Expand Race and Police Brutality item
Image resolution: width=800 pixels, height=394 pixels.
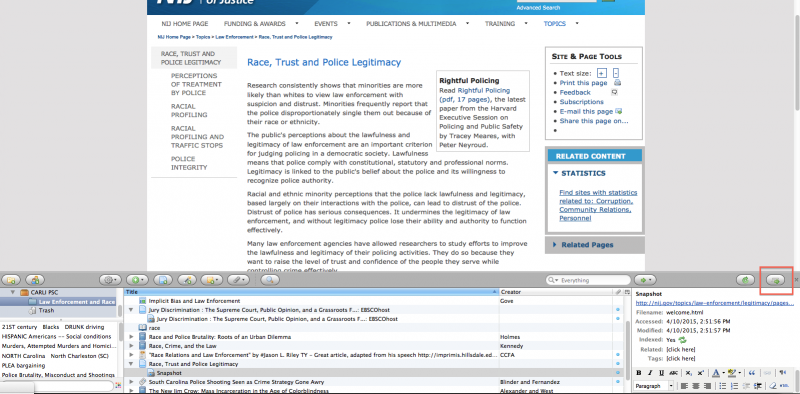coord(131,337)
